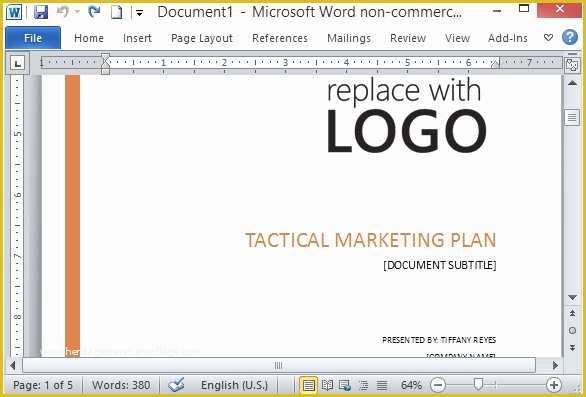
Task: Switch to the Insert ribbon tab
Action: tap(137, 38)
